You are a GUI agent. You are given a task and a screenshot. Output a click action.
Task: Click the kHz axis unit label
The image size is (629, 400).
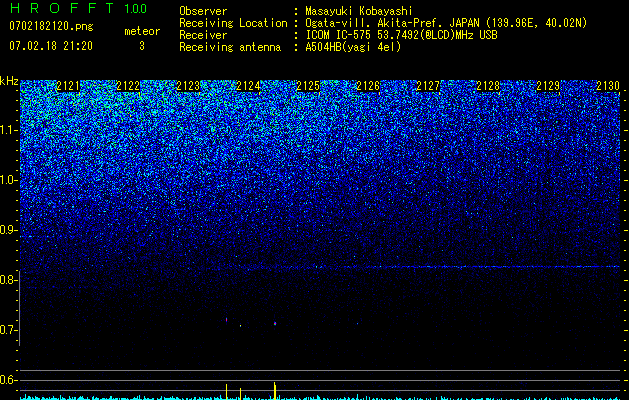click(x=9, y=81)
